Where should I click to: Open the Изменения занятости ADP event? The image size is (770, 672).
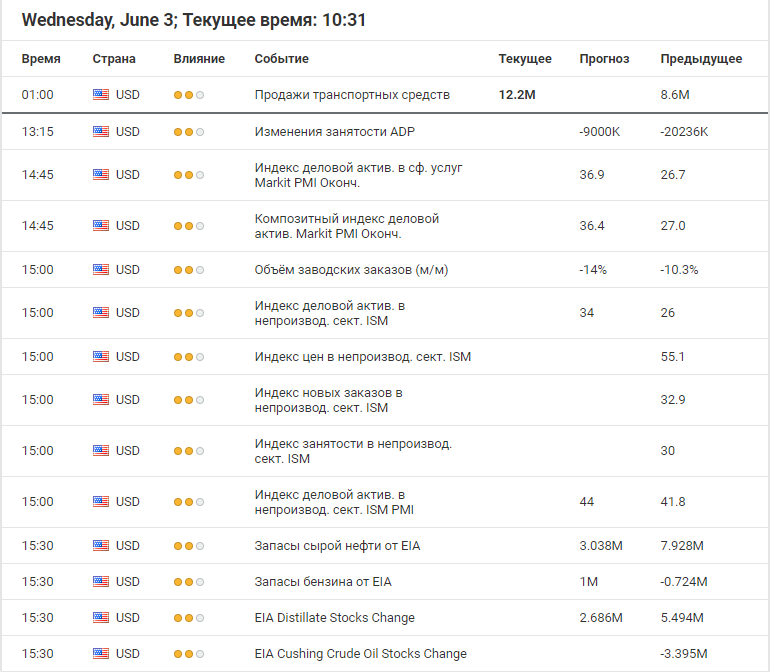[334, 132]
